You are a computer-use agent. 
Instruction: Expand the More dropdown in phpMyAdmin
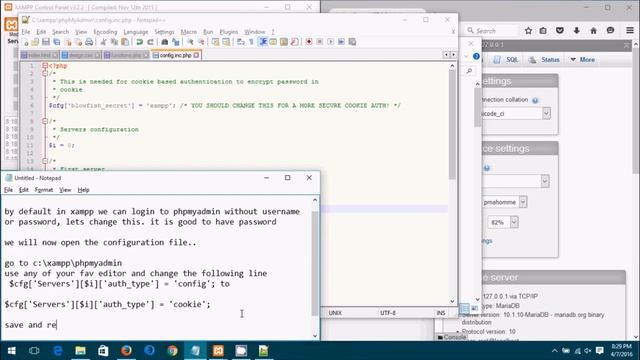point(582,60)
